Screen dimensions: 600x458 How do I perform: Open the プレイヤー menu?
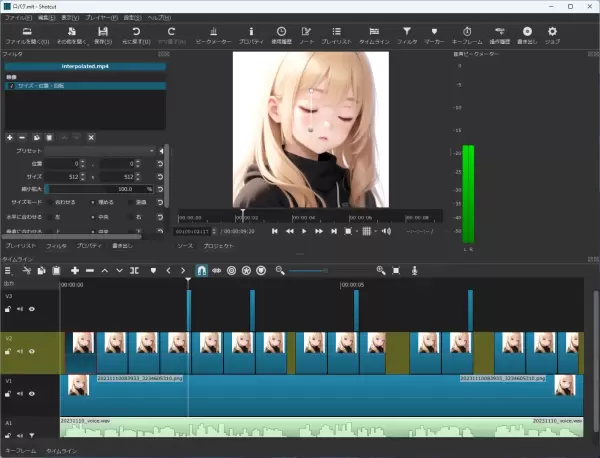point(101,18)
